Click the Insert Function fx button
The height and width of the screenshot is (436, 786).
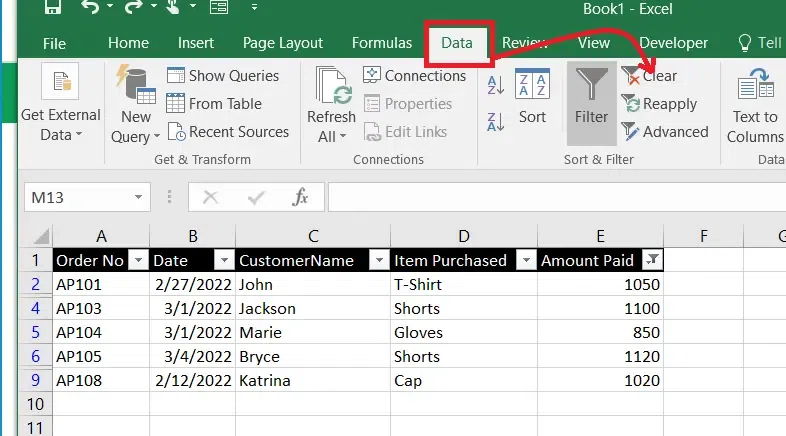(x=300, y=197)
